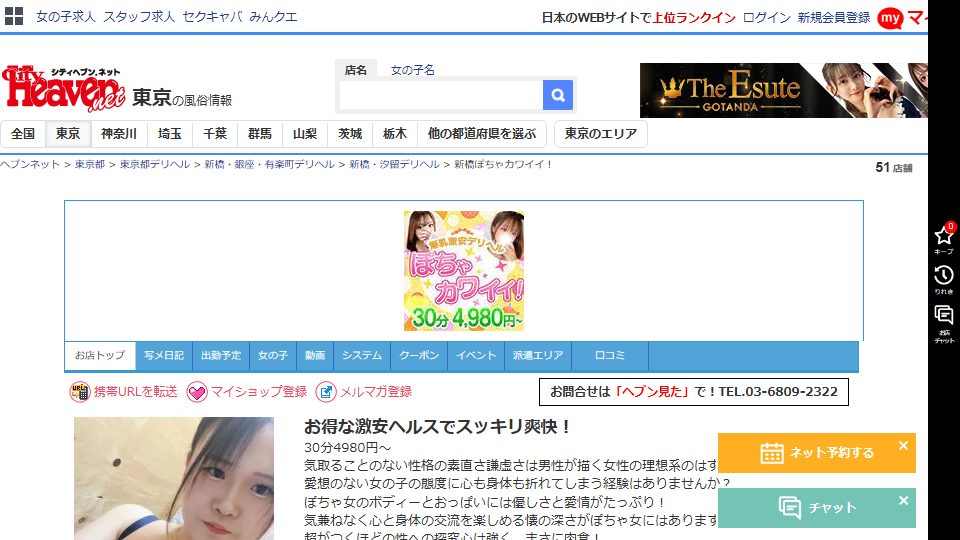
Task: Select 埼玉 region tab
Action: pos(170,133)
